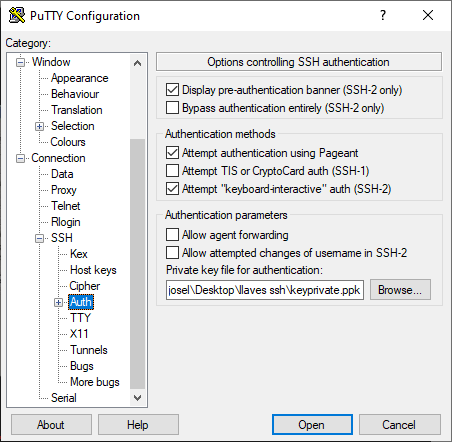Disable Attempt authentication using Pageant
Screen dimensions: 452x442
172,153
